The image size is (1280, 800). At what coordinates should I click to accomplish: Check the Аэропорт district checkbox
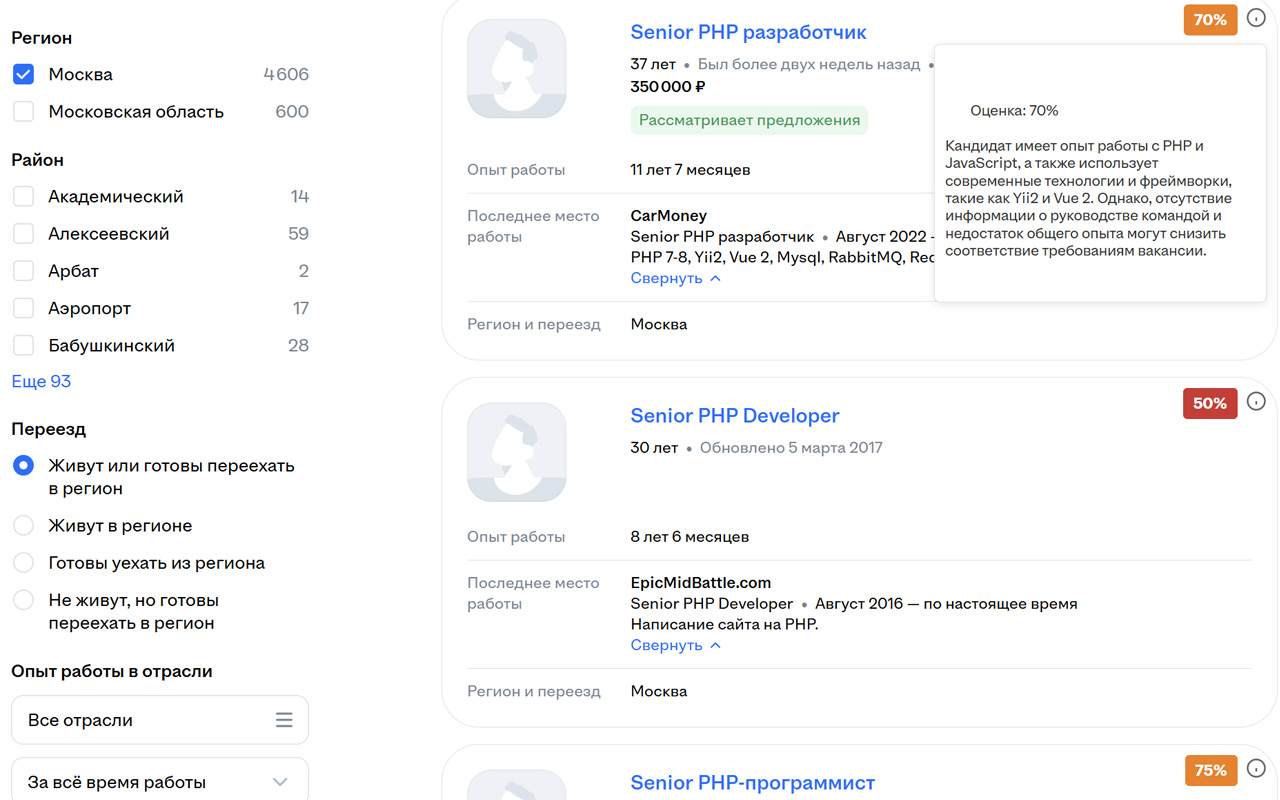coord(23,308)
